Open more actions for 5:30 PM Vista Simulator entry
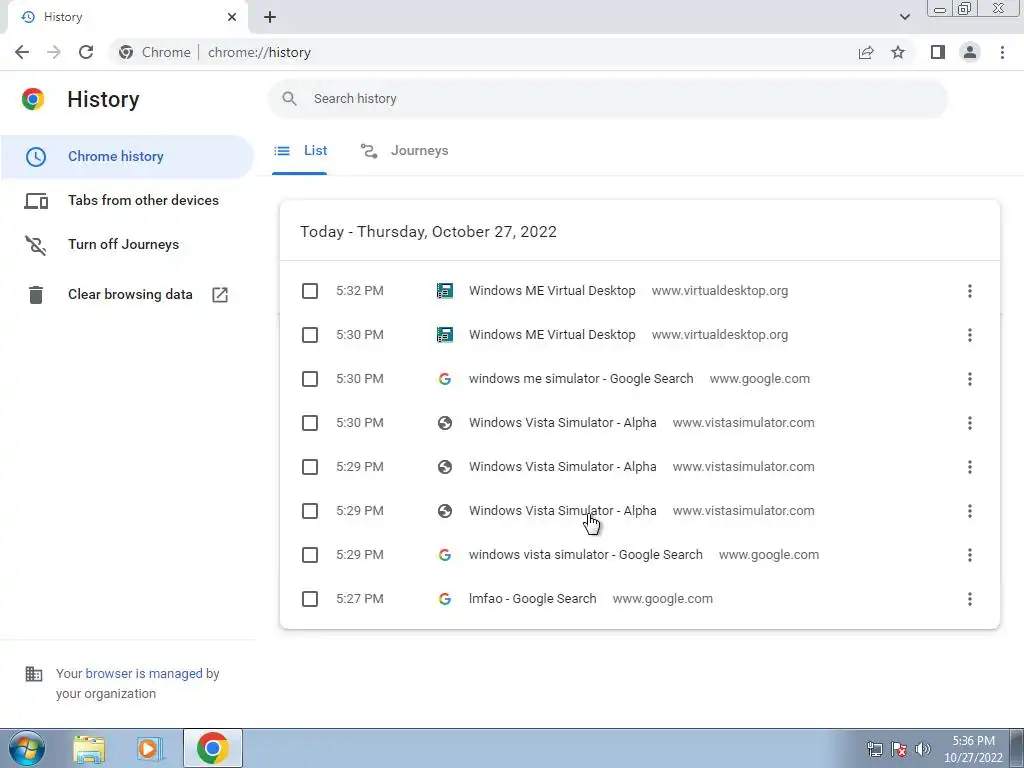Viewport: 1024px width, 768px height. 970,423
